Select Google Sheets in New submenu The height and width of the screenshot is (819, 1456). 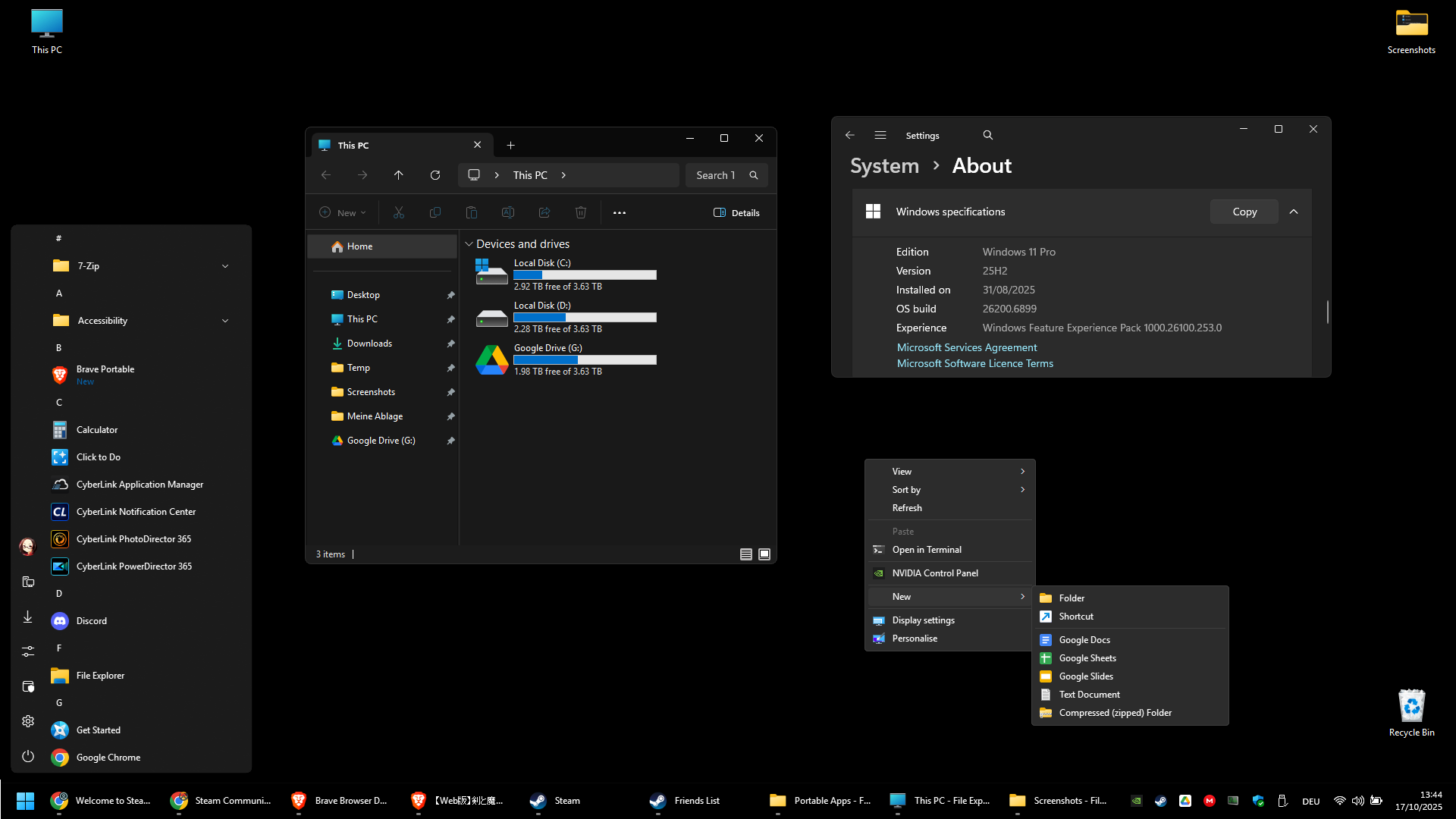pos(1087,658)
